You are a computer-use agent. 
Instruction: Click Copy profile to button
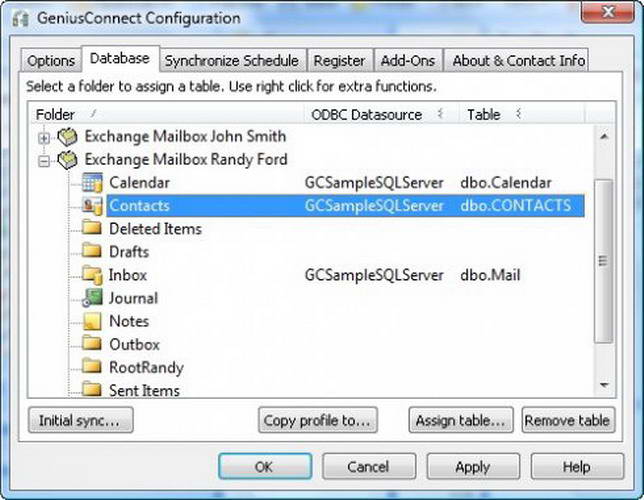pos(318,420)
